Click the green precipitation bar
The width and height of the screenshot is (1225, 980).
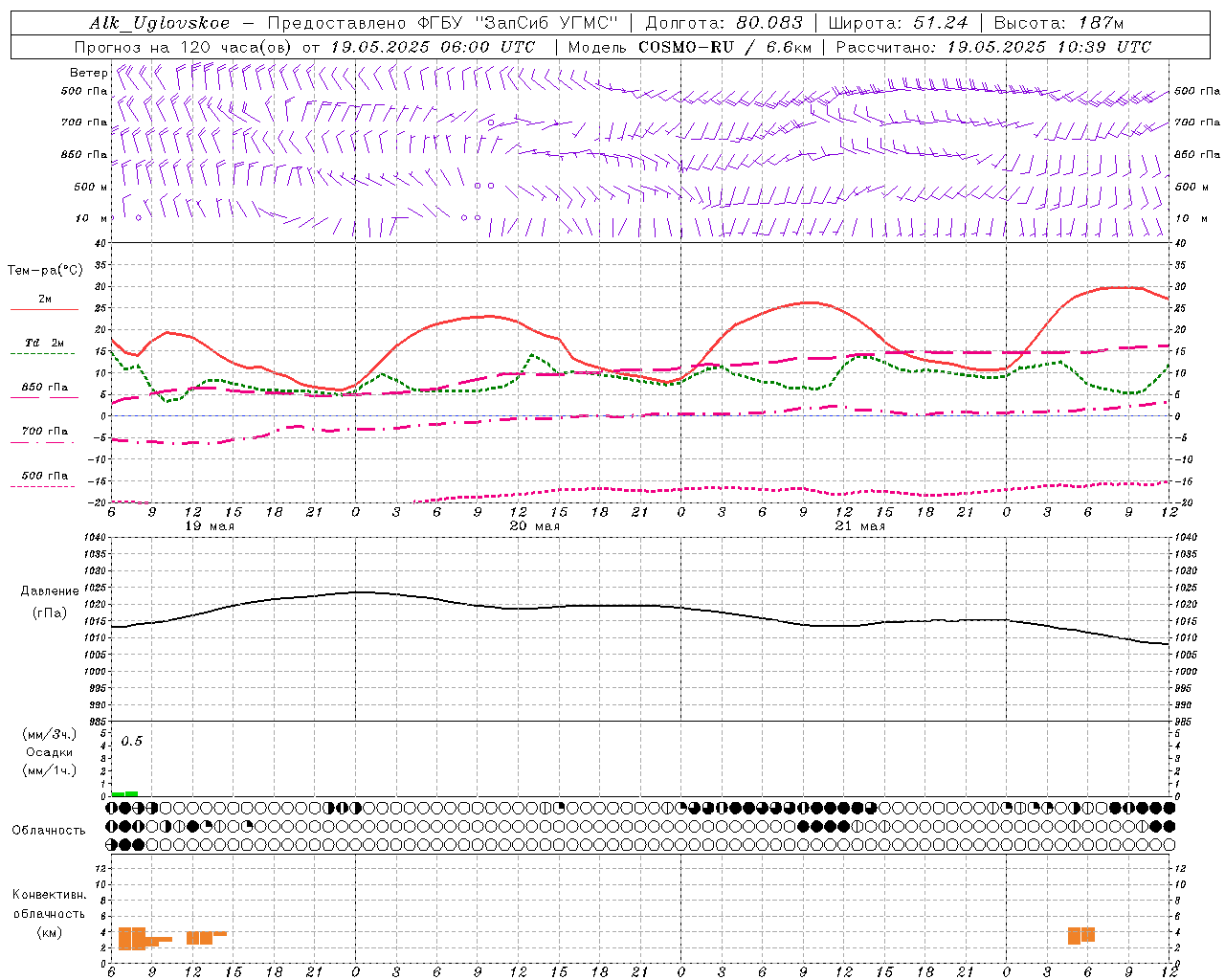124,793
